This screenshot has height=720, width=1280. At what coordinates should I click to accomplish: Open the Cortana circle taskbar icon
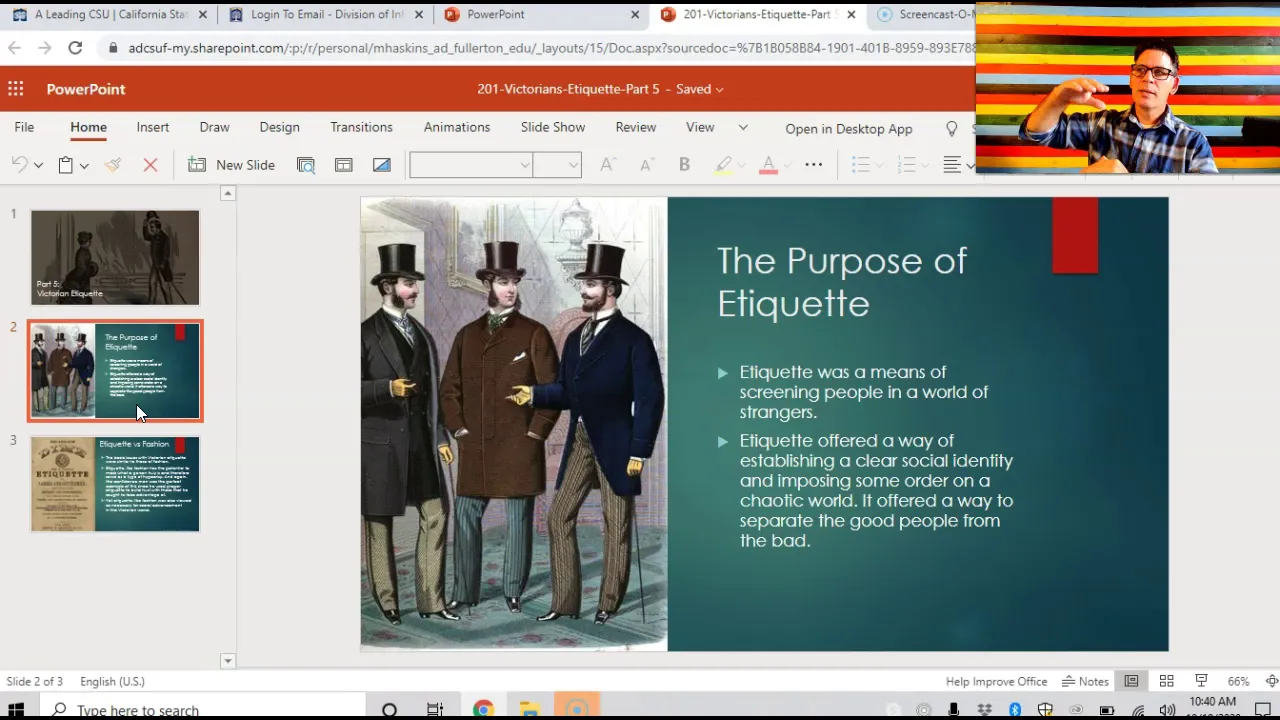pos(389,710)
